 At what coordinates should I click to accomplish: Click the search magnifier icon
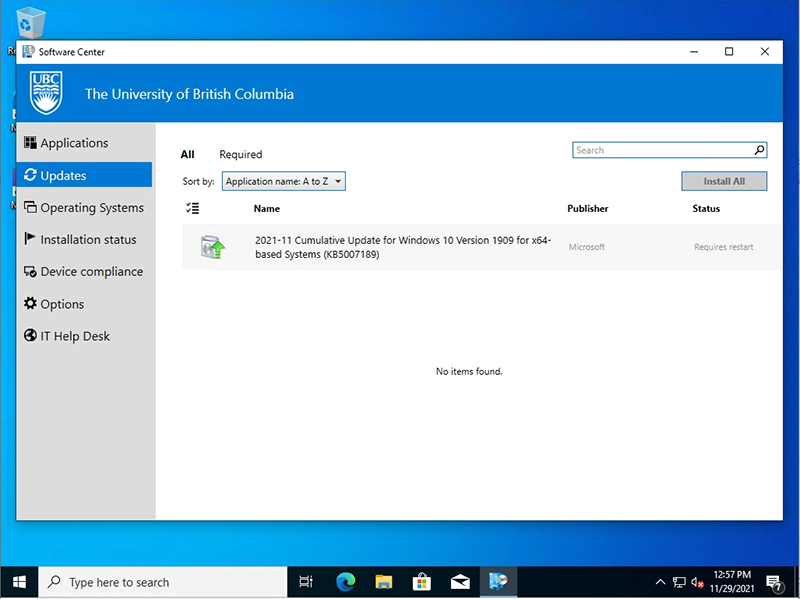click(759, 150)
